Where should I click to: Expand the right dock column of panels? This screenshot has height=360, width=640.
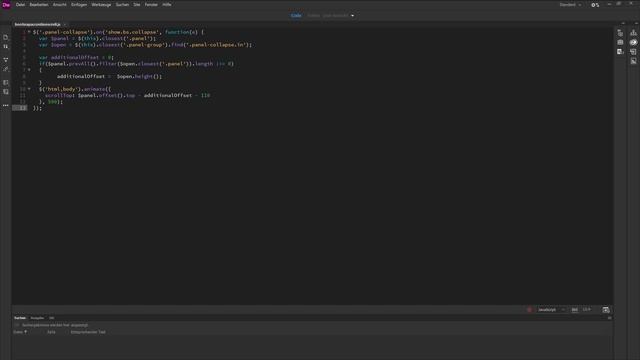[636, 23]
